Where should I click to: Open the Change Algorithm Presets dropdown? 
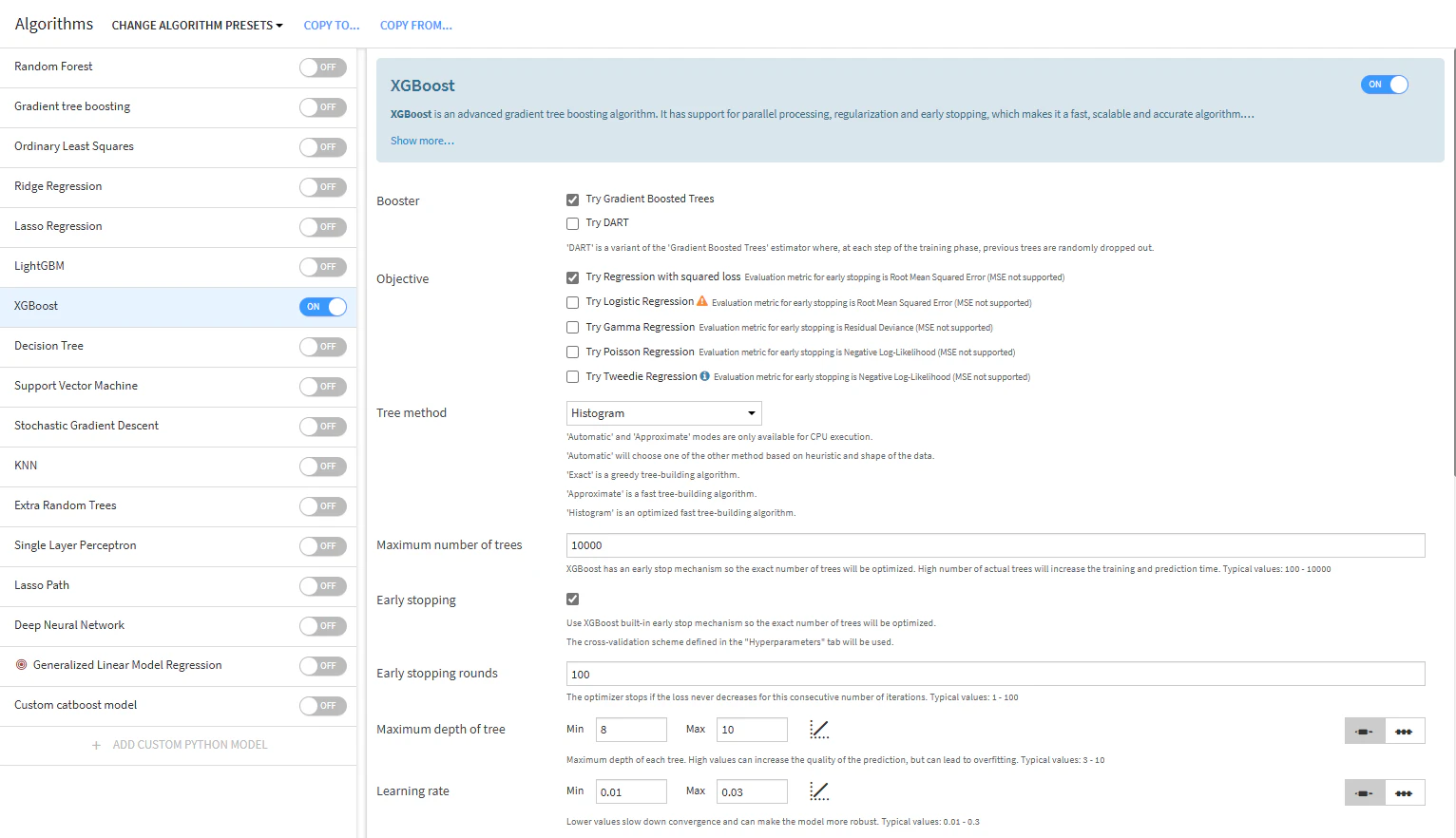pos(198,26)
